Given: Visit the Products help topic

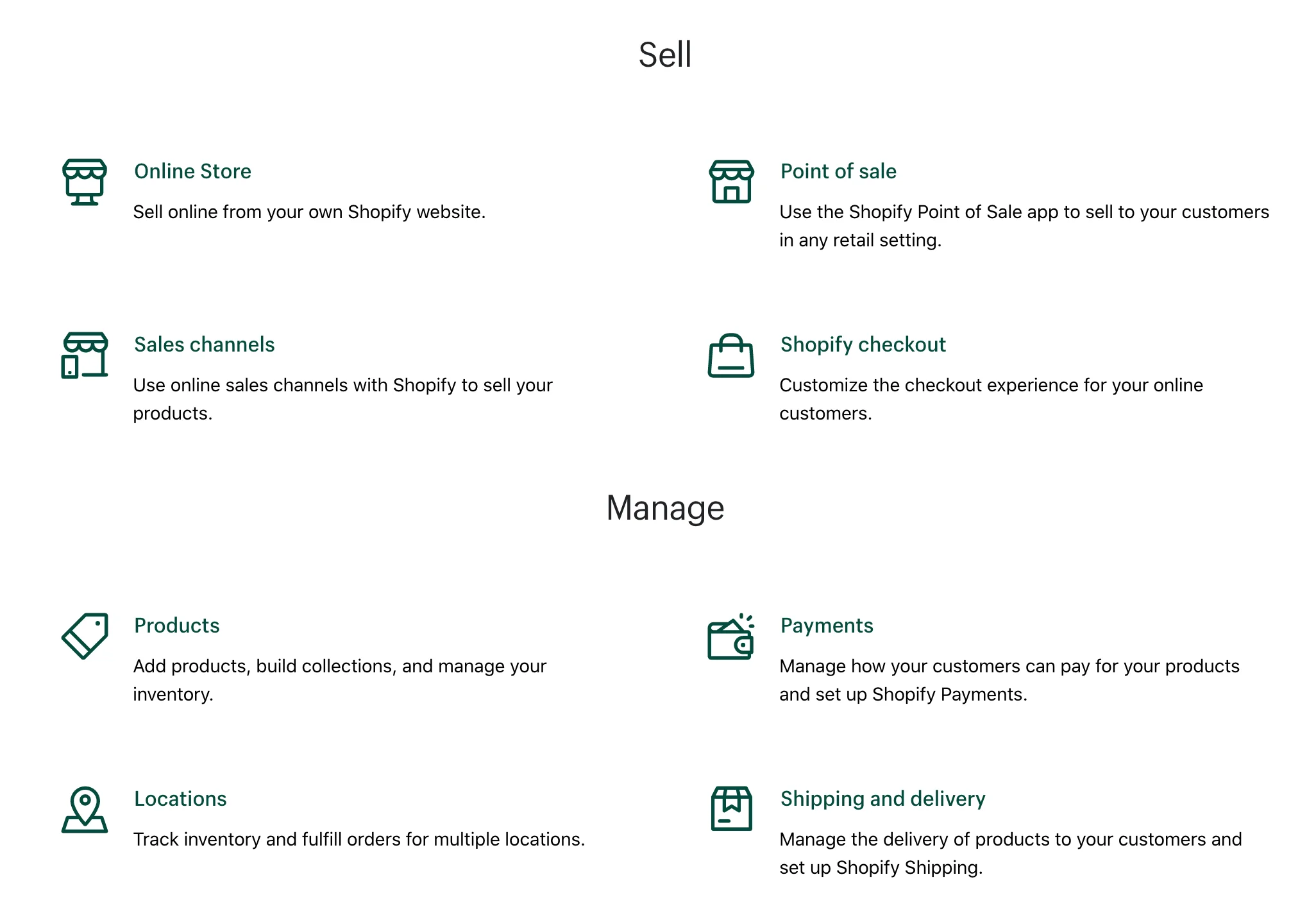Looking at the screenshot, I should click(176, 626).
